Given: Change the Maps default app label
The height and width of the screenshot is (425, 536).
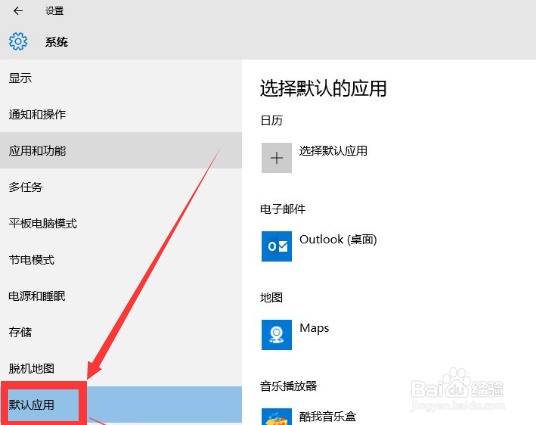Looking at the screenshot, I should 314,329.
